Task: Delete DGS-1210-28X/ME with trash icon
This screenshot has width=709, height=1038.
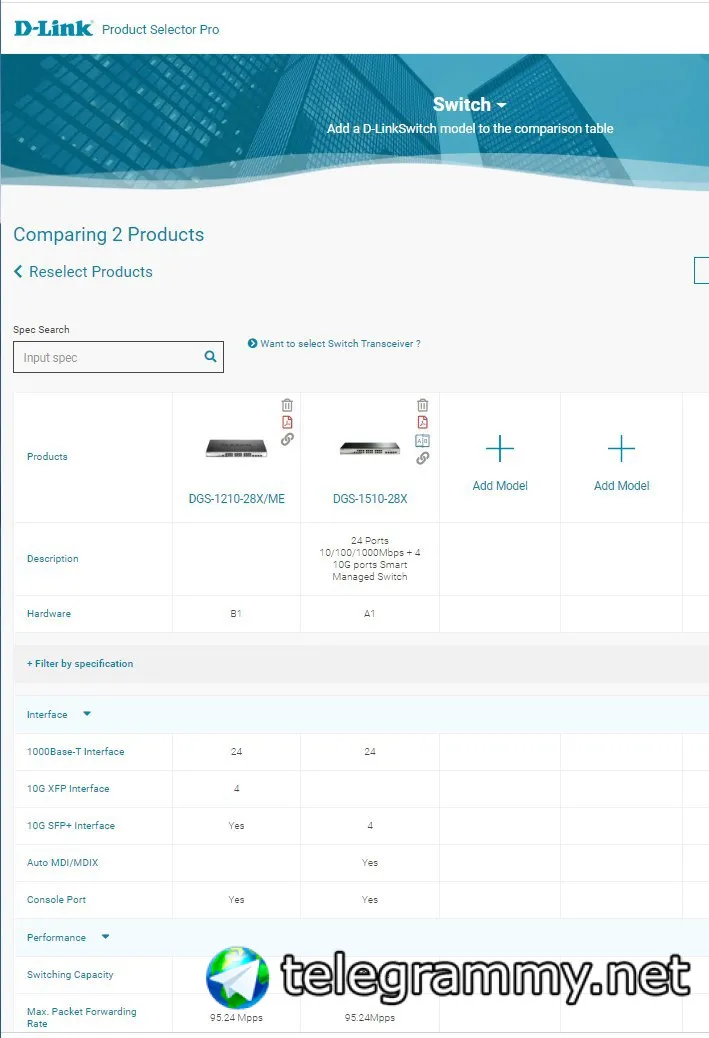Action: point(287,405)
